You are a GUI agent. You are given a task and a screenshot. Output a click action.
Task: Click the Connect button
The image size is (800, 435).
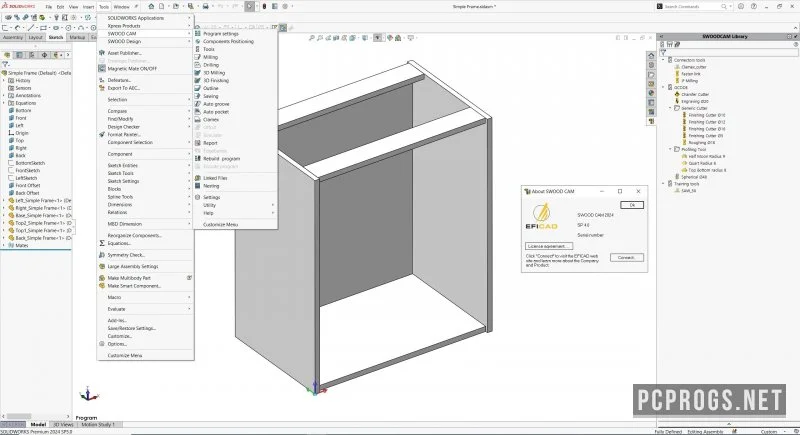click(x=627, y=258)
